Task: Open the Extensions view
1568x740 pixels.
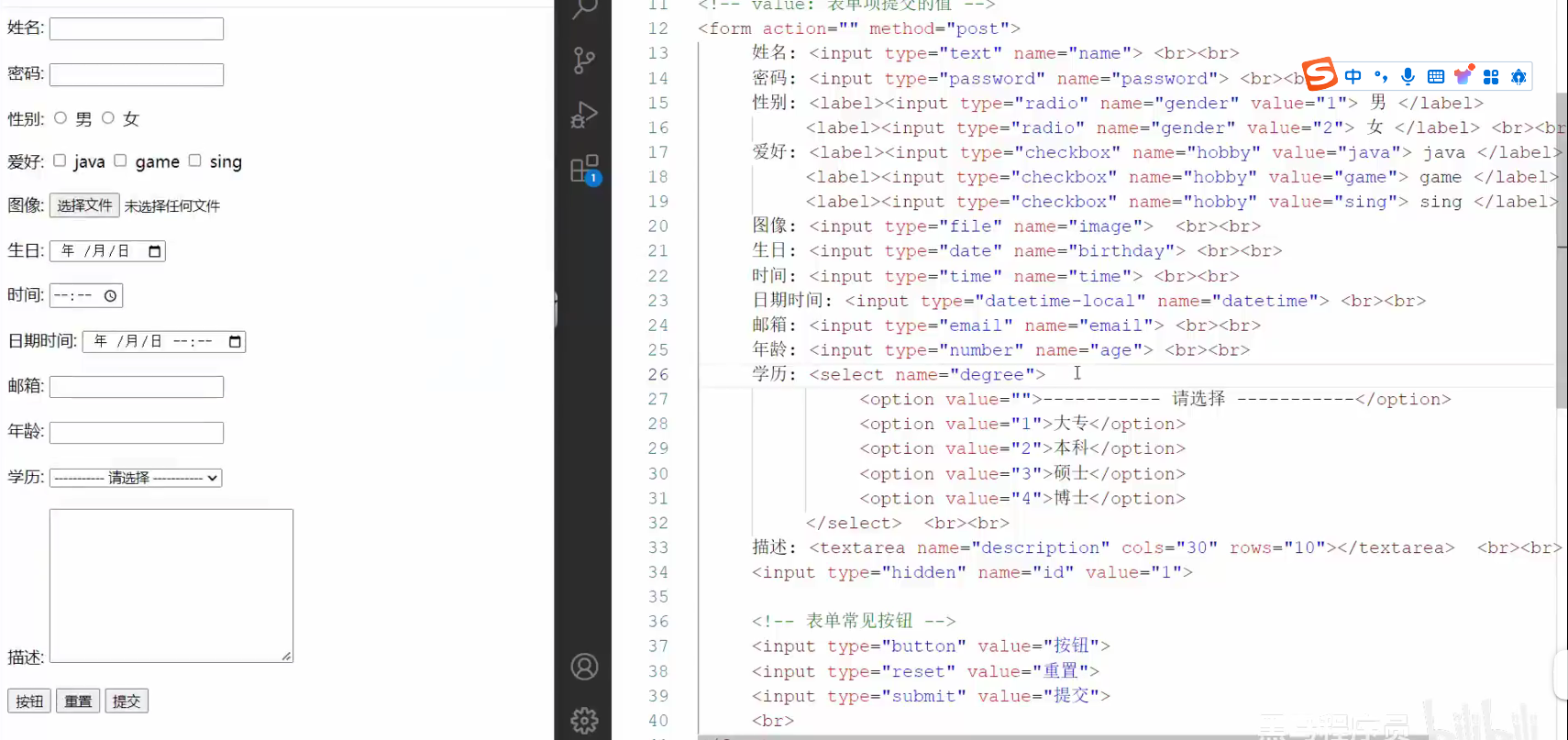Action: [x=583, y=170]
